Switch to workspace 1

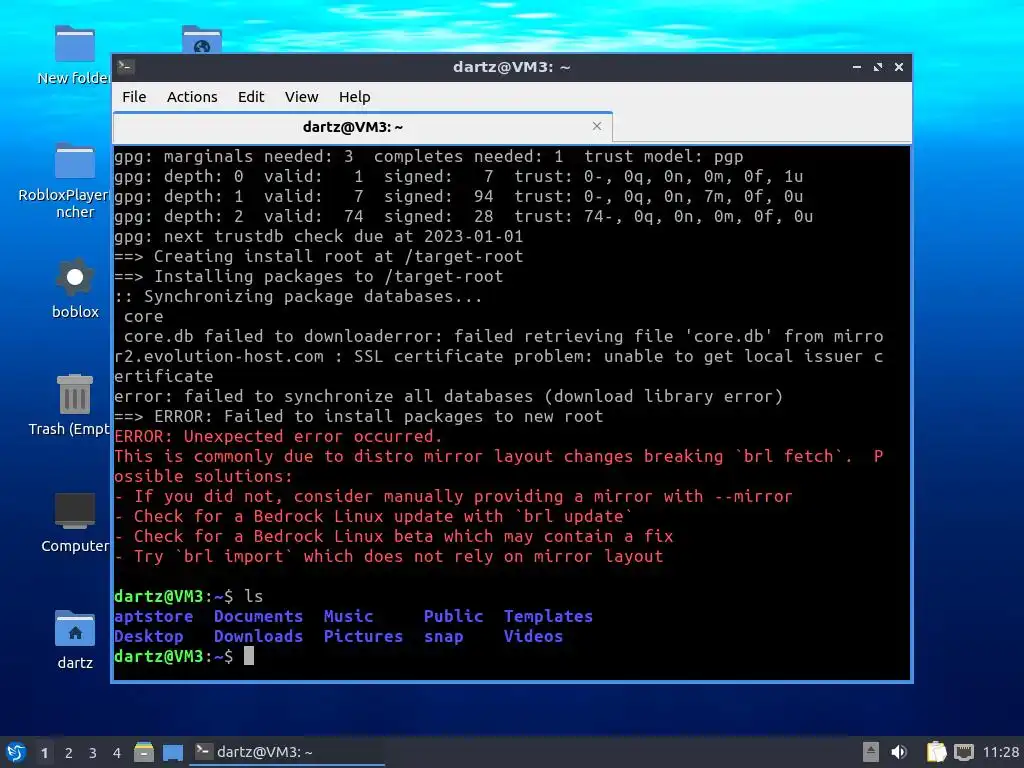[x=44, y=753]
